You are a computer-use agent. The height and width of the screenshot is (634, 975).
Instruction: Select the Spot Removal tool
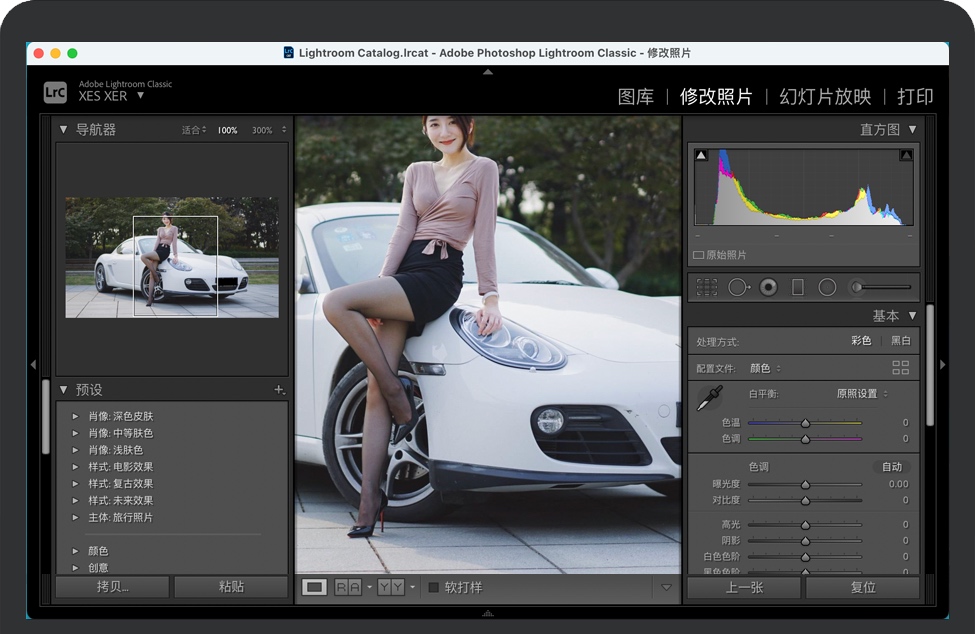point(738,287)
